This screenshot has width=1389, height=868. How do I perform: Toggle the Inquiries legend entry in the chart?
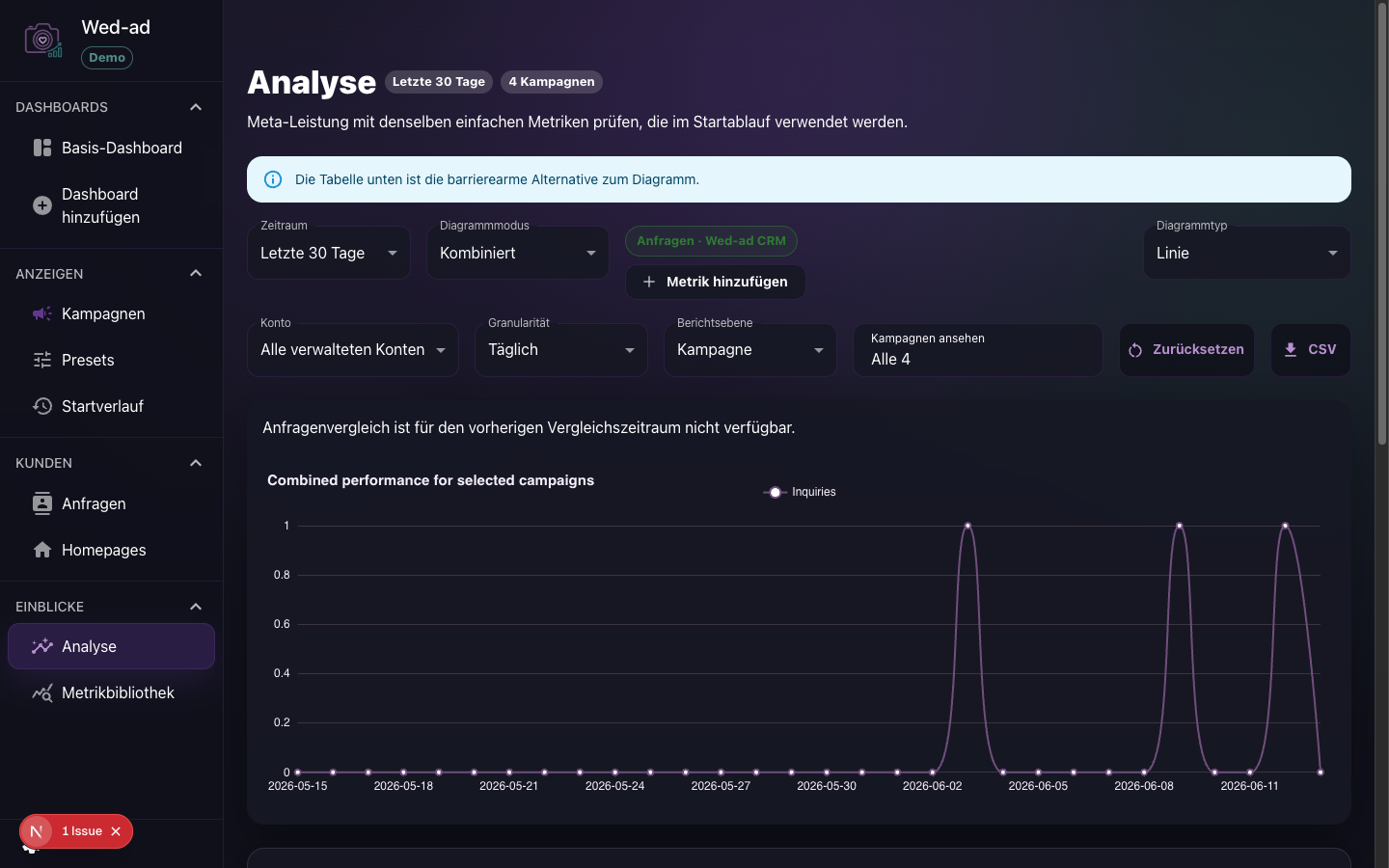[800, 492]
